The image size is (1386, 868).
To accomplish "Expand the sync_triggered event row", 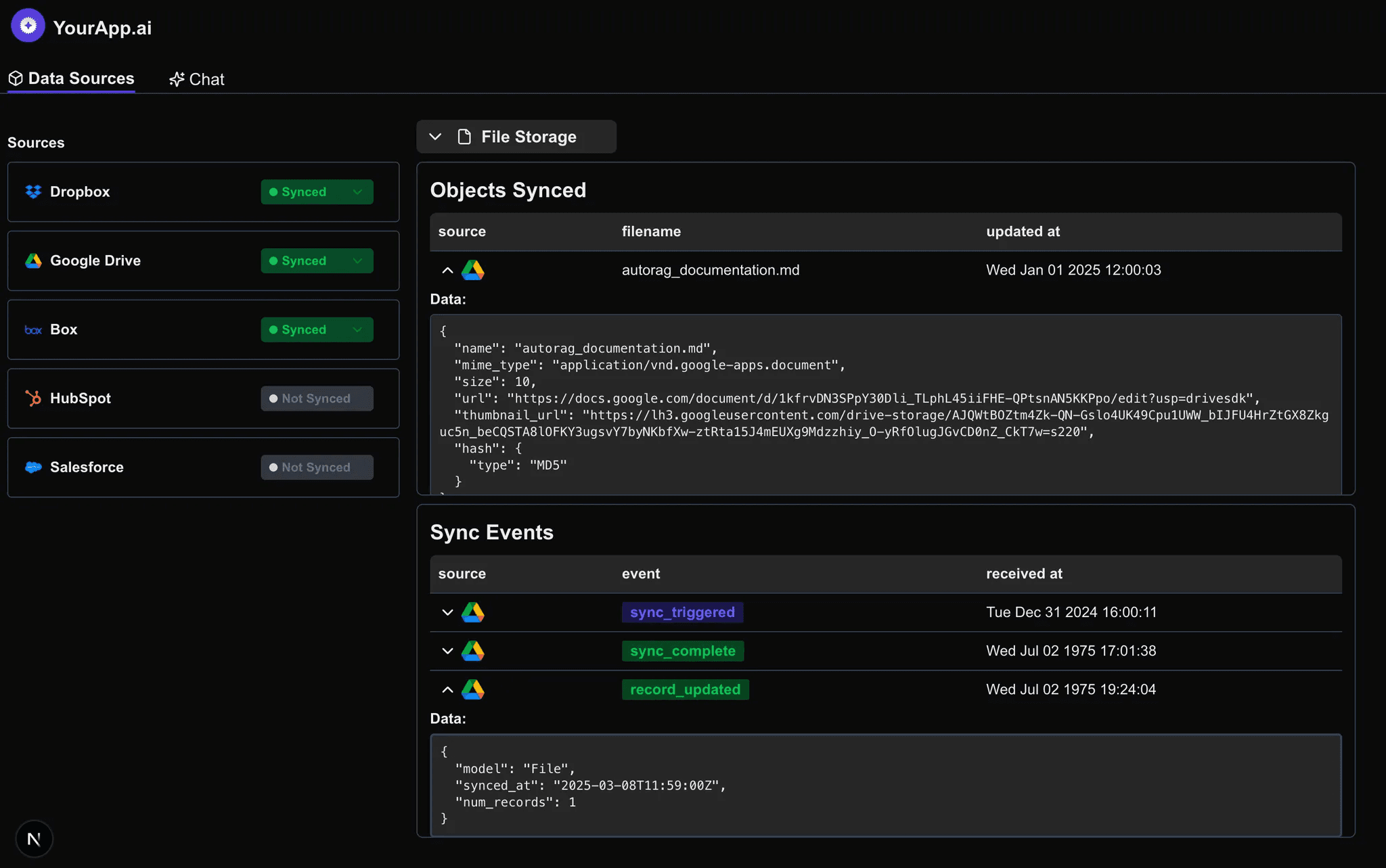I will (x=447, y=612).
